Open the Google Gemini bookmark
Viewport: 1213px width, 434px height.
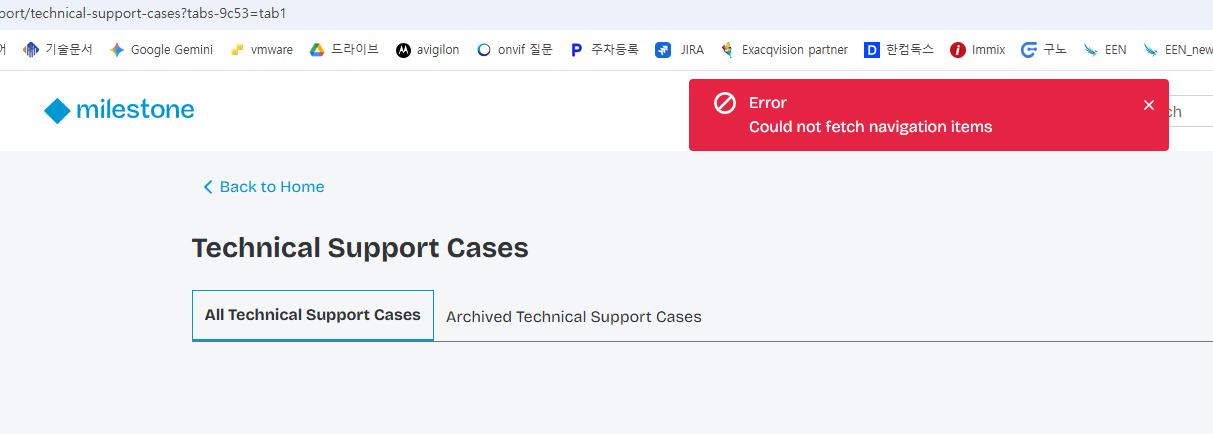(161, 50)
